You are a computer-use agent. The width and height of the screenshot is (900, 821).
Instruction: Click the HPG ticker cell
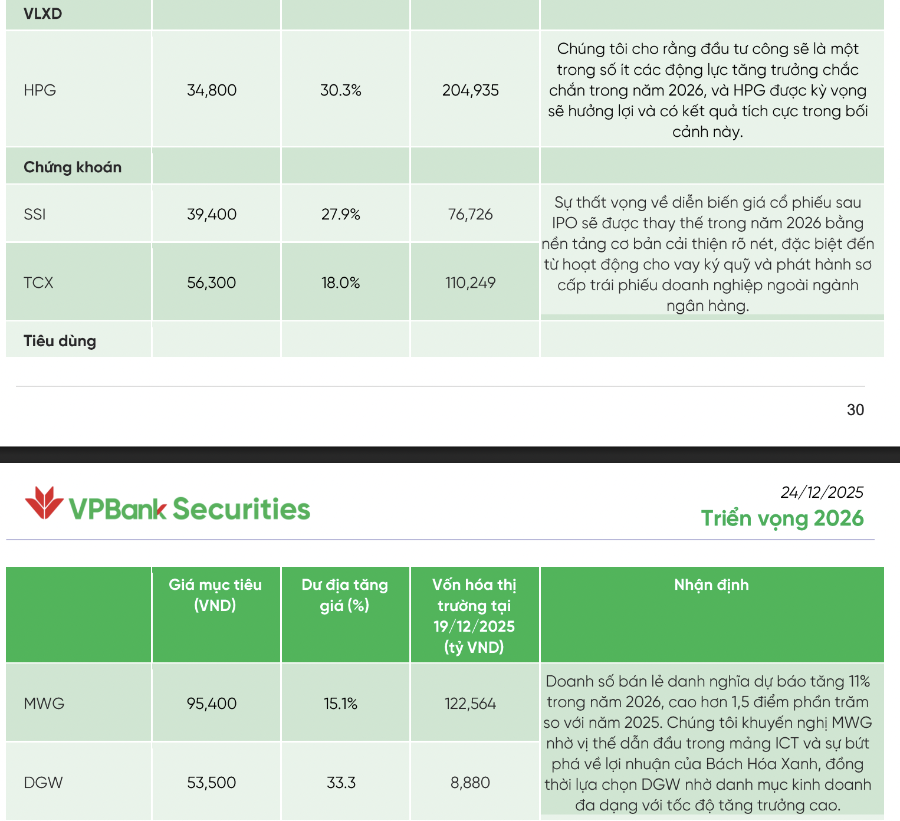(40, 90)
